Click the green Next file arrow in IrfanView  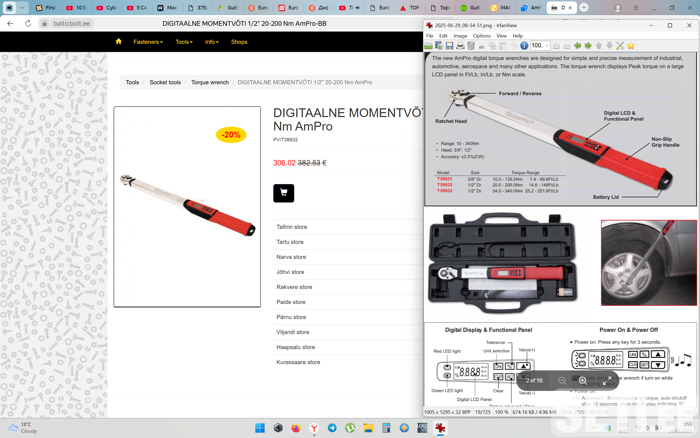pos(588,46)
